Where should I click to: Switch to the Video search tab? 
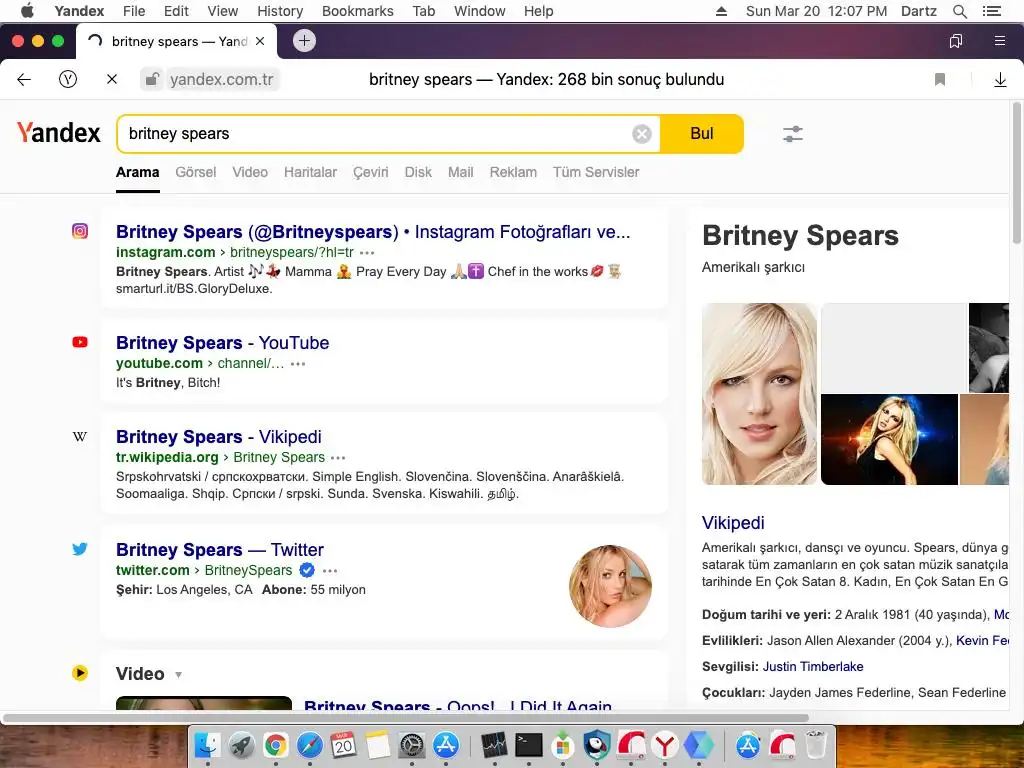[250, 172]
